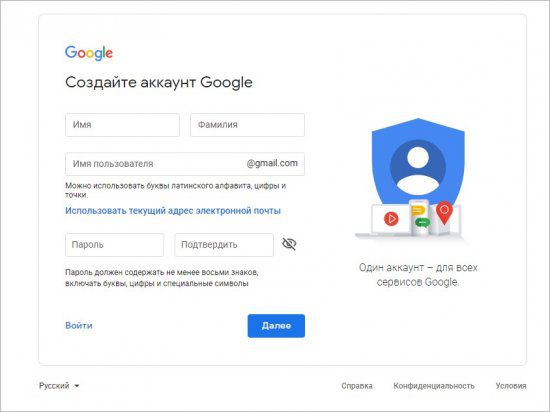Toggle password visibility eye icon
Screen dimensions: 550x412
pos(289,244)
